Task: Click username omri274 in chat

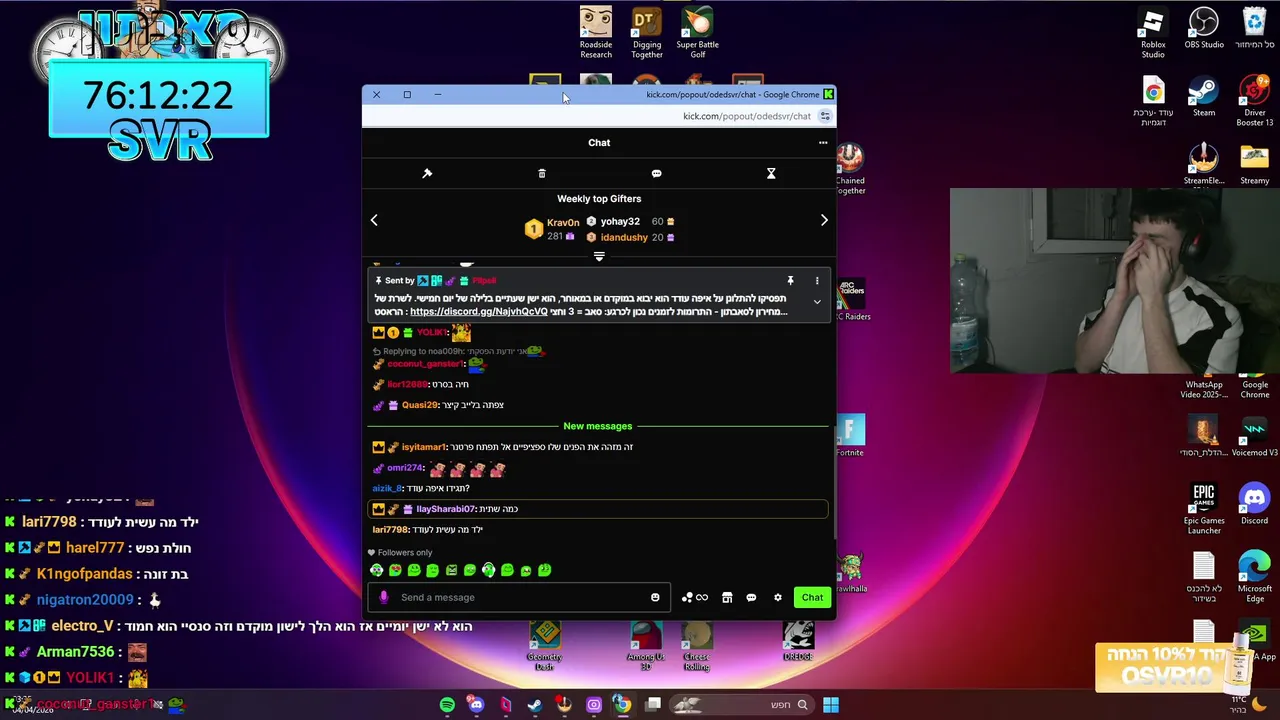Action: pos(404,468)
